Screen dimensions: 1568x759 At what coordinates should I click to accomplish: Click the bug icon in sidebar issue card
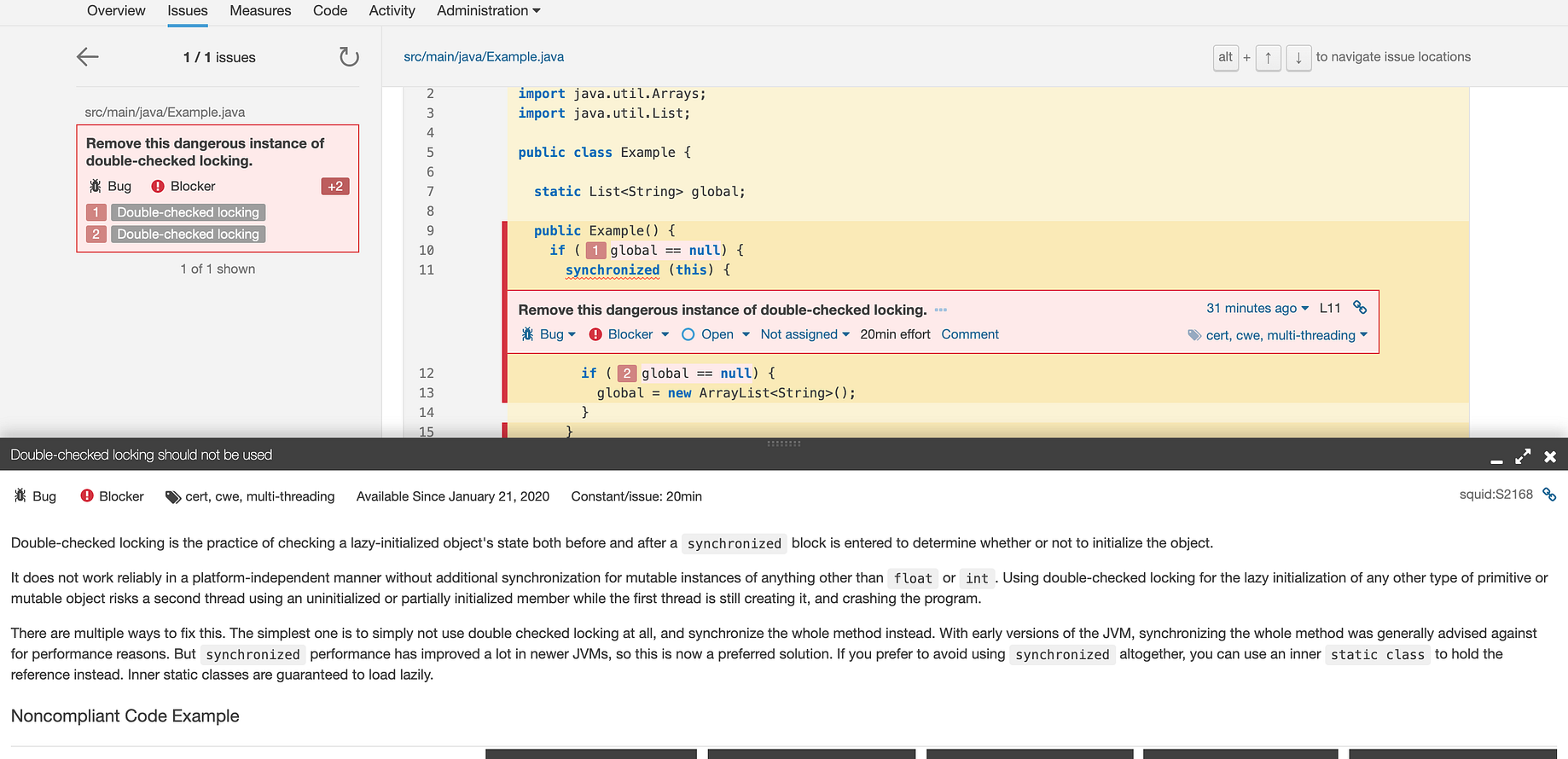click(x=95, y=186)
